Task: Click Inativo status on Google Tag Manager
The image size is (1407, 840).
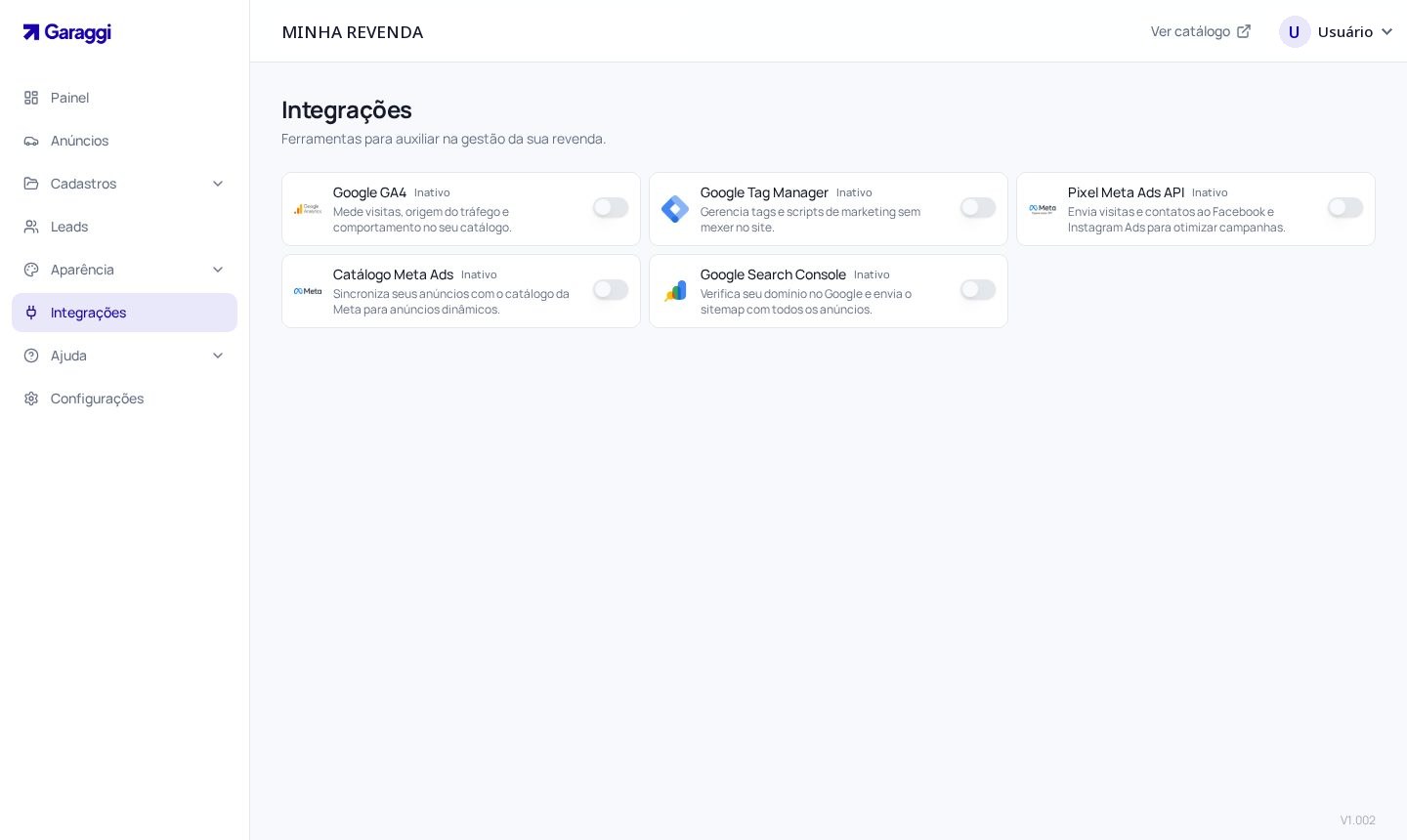Action: [x=854, y=192]
